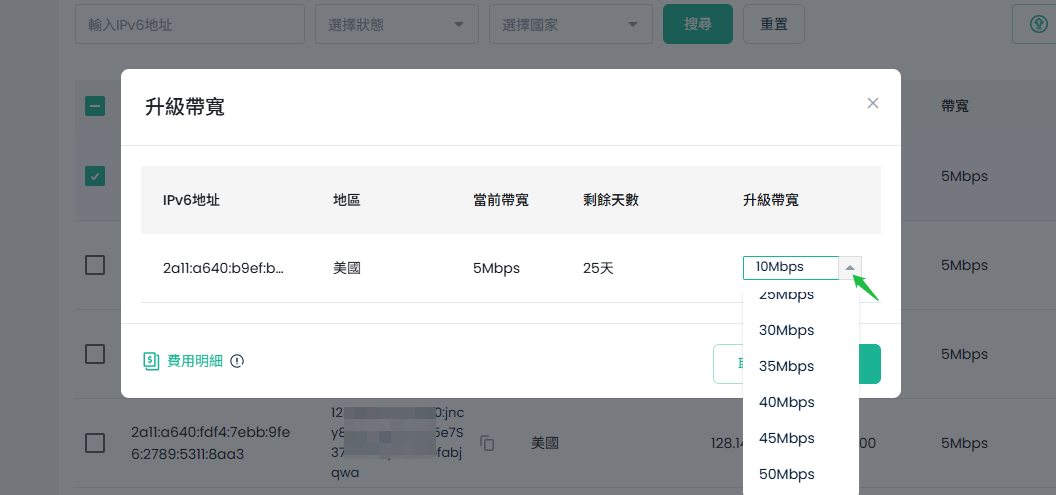Click the address 2a11:a640:fdf4:7ebb:9fe6:2789:5311:8aa3
Screen dimensions: 1056x495
211,443
